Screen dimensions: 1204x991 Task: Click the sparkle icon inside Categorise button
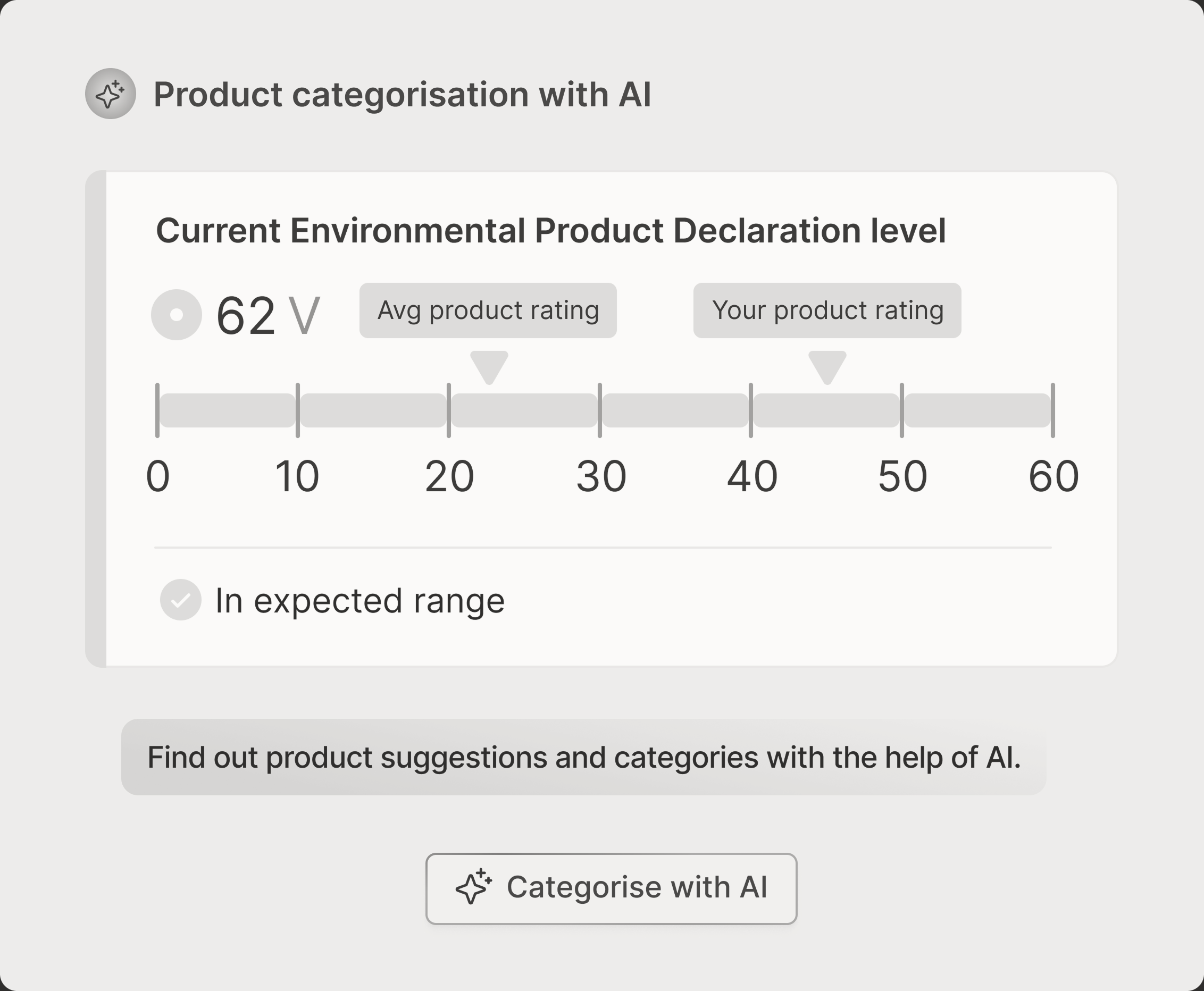(473, 887)
